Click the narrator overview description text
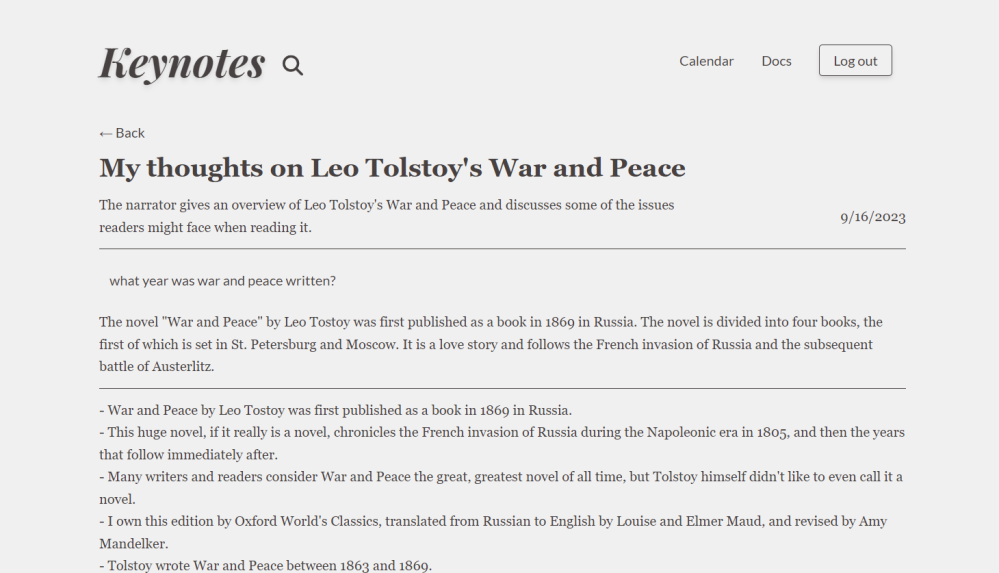Image resolution: width=999 pixels, height=573 pixels. [386, 216]
